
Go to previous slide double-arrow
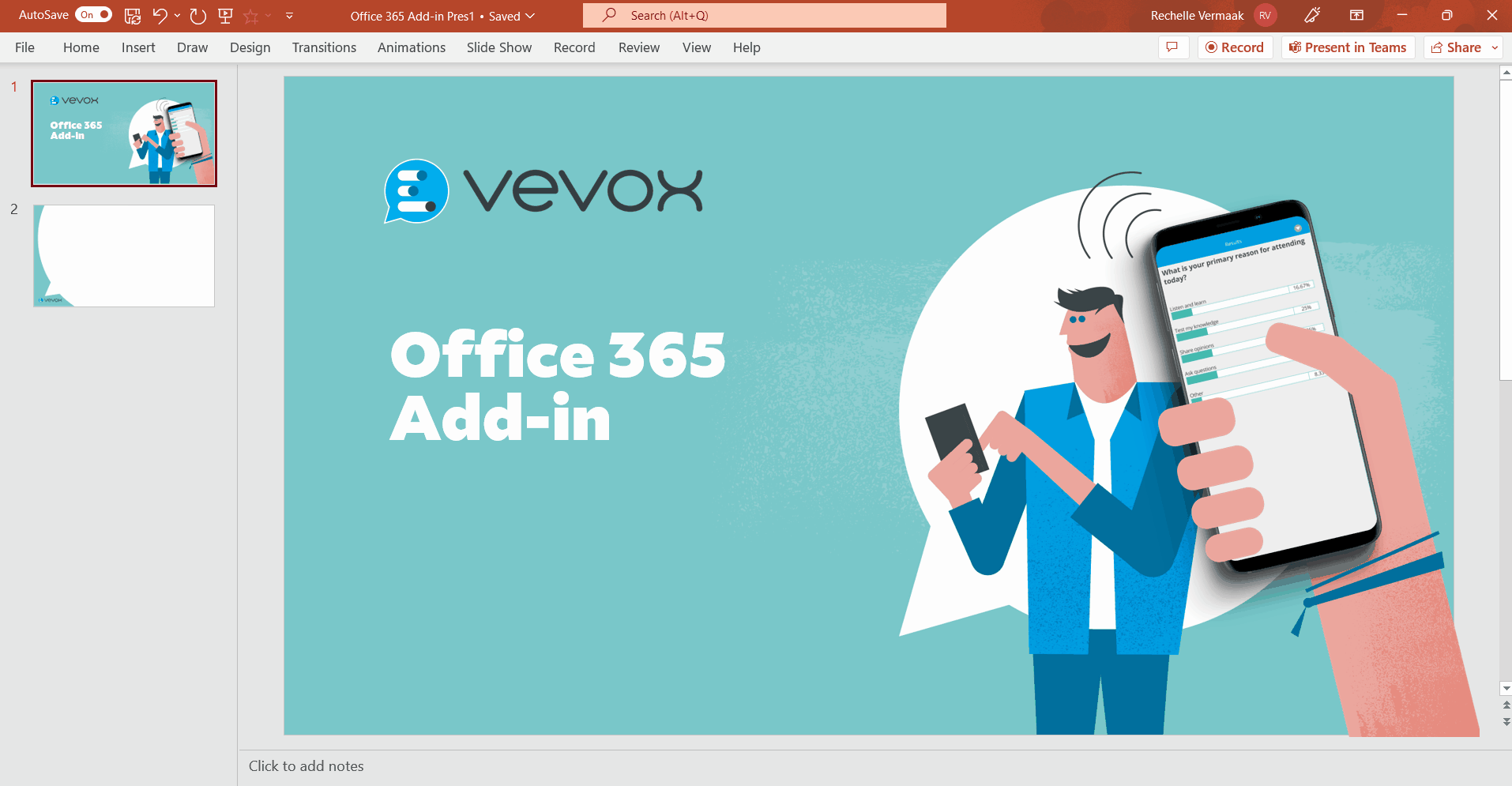(x=1506, y=705)
